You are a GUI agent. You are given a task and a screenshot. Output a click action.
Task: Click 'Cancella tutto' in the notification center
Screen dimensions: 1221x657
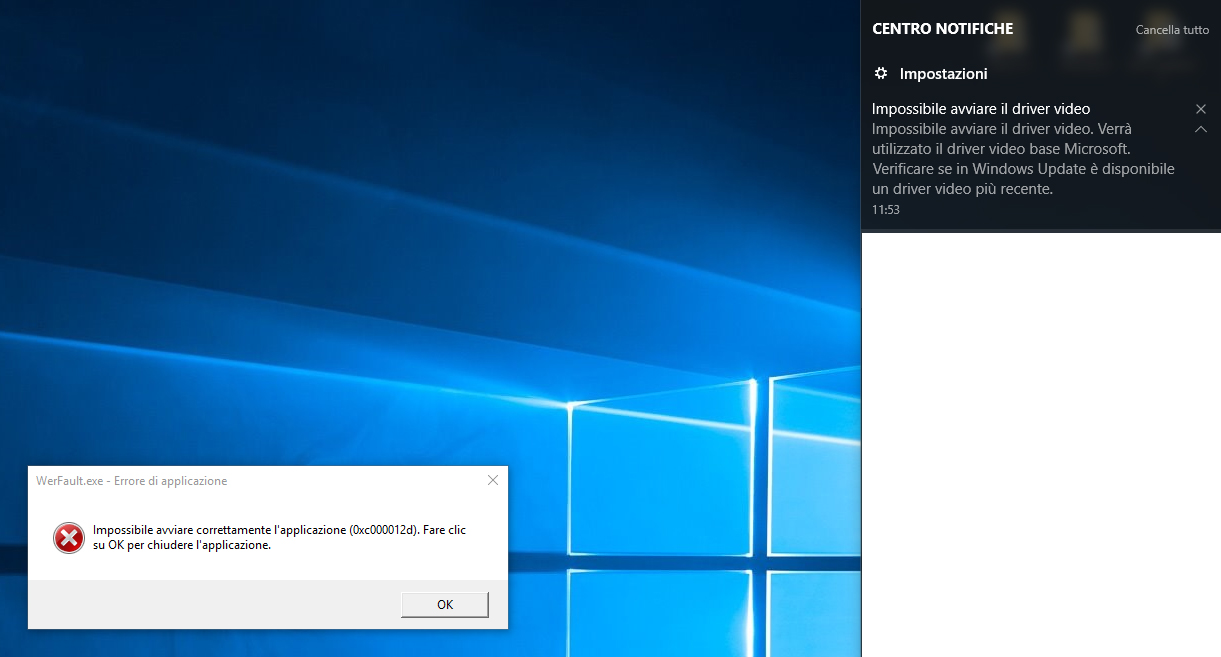(x=1172, y=30)
